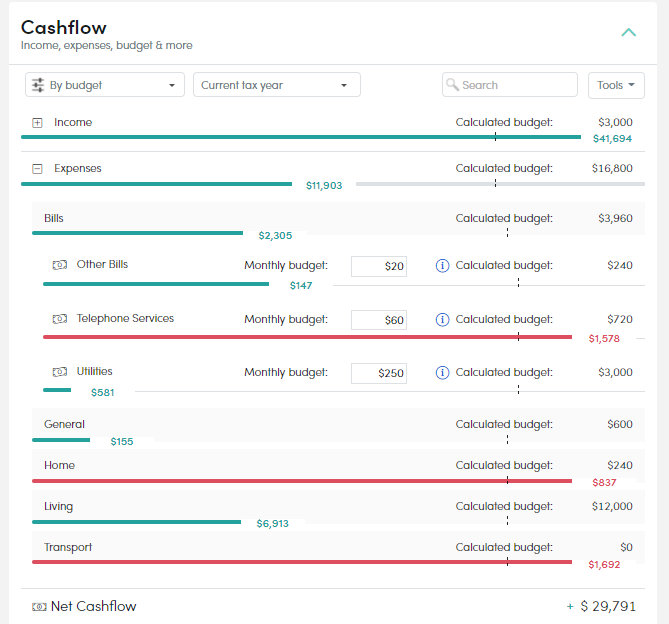669x624 pixels.
Task: Open the Current tax year dropdown
Action: (x=277, y=85)
